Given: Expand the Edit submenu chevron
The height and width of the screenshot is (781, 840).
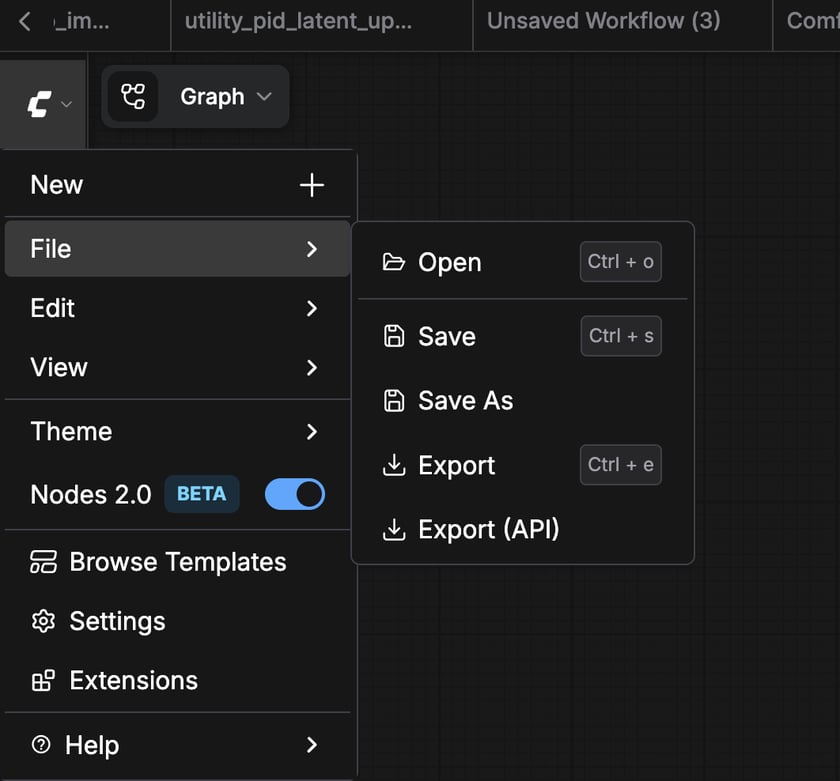Looking at the screenshot, I should pyautogui.click(x=312, y=308).
